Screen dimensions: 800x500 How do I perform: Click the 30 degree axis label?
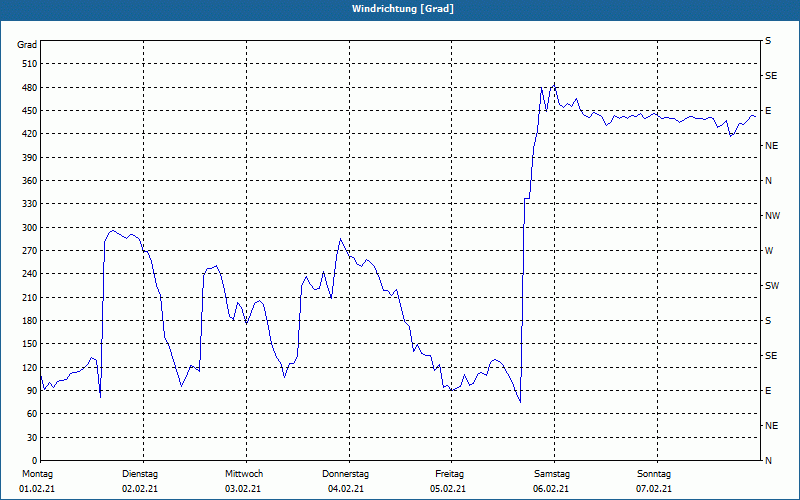click(32, 437)
